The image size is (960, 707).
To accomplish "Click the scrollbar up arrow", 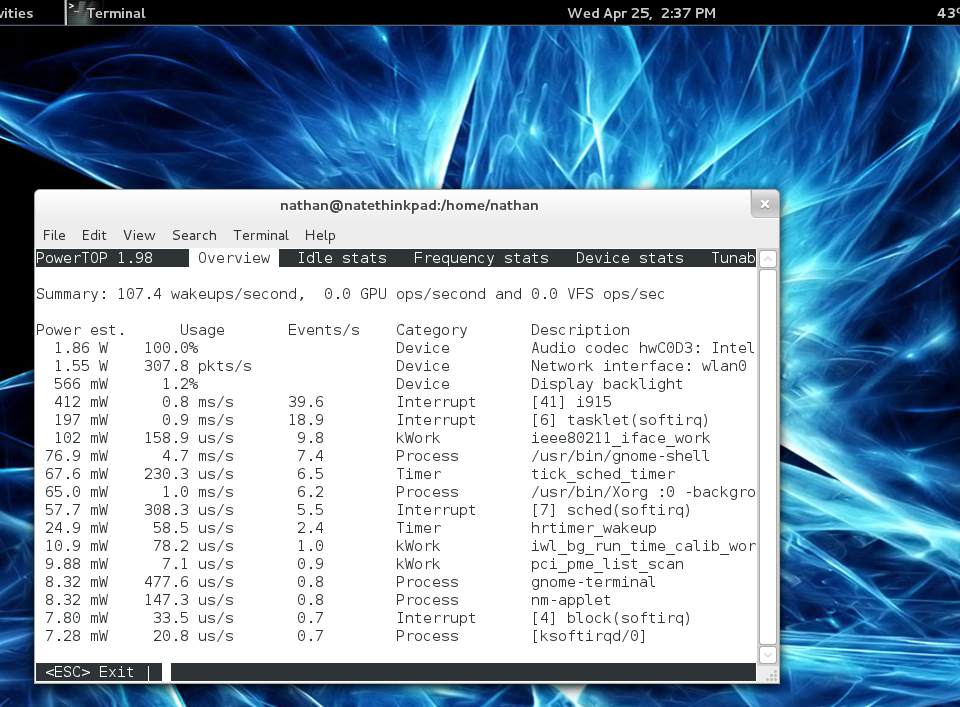I will pyautogui.click(x=767, y=259).
